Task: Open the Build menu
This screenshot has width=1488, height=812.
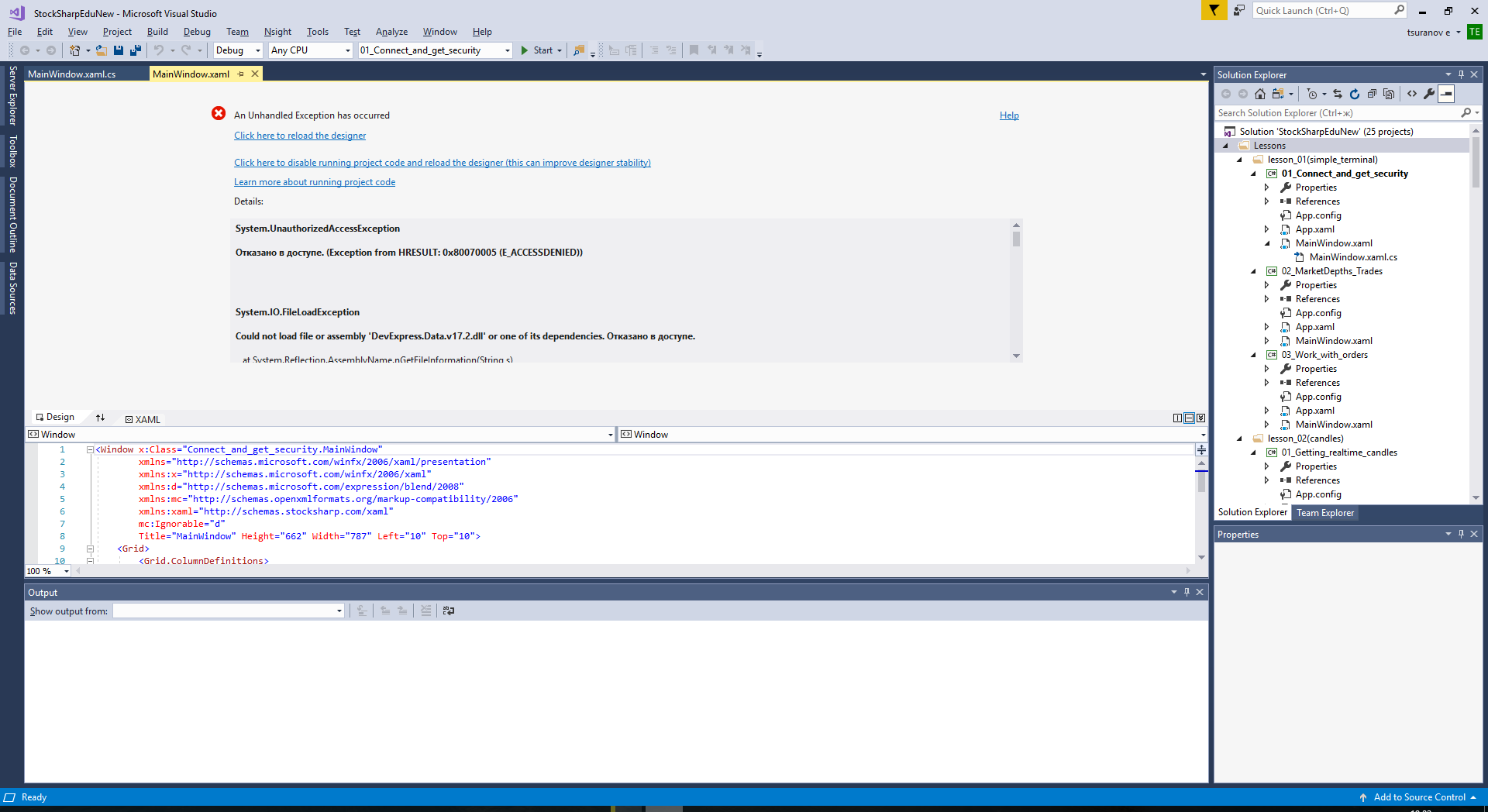Action: coord(157,32)
